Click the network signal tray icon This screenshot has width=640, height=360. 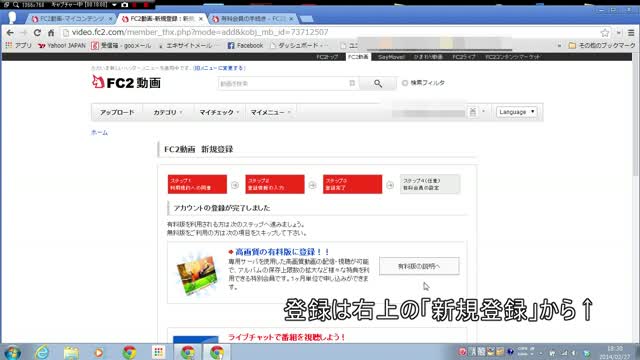564,353
